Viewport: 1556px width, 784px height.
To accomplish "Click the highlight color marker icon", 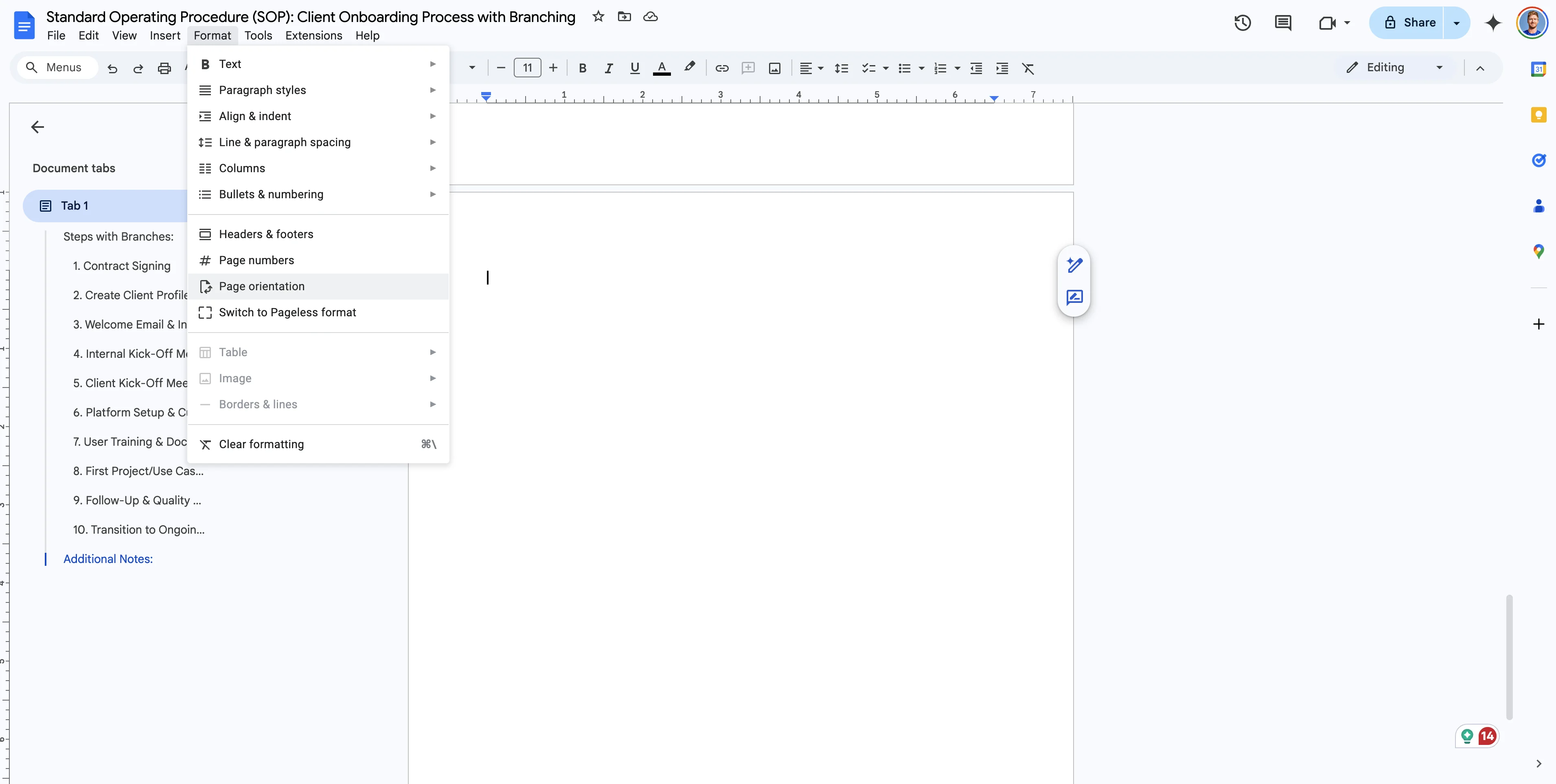I will pyautogui.click(x=689, y=67).
